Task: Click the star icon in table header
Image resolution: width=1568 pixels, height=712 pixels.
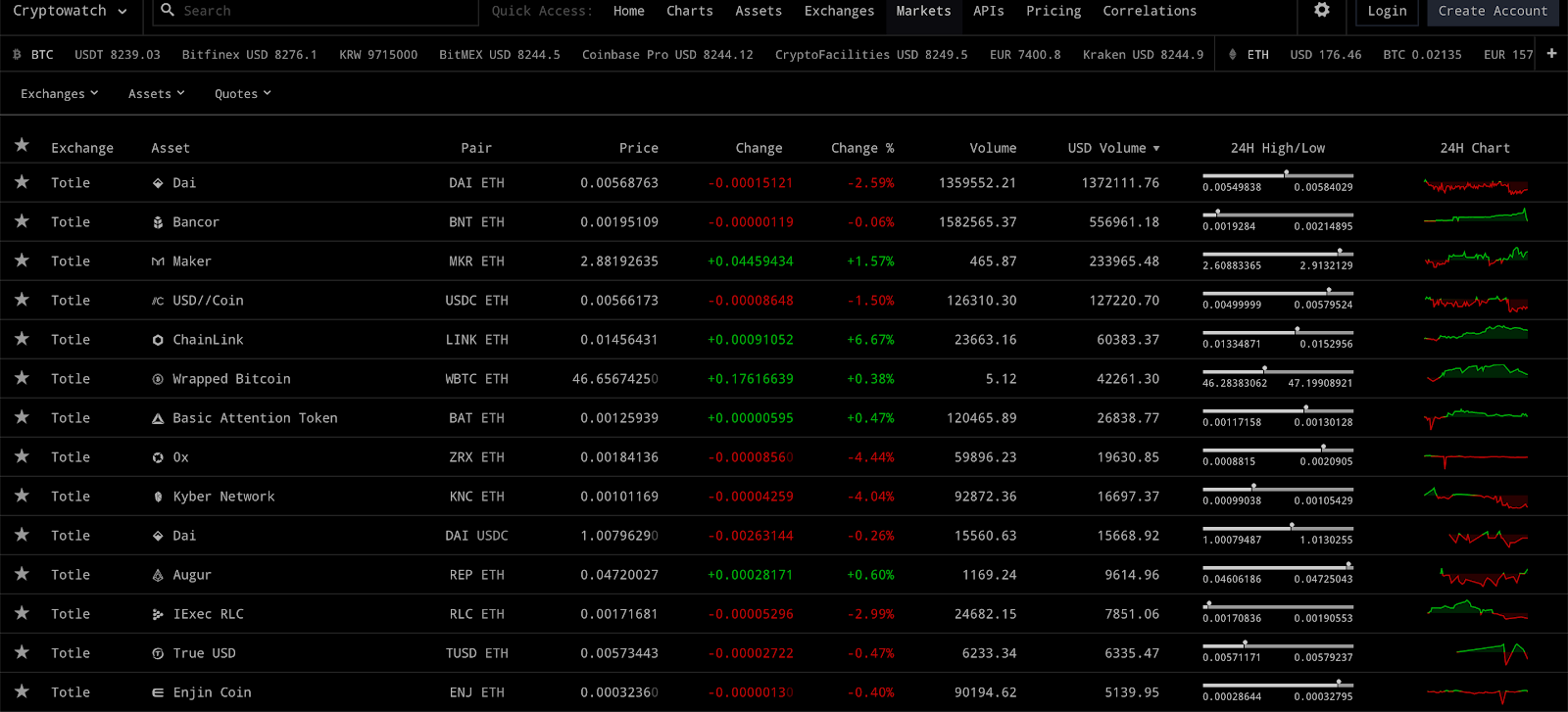Action: (22, 146)
